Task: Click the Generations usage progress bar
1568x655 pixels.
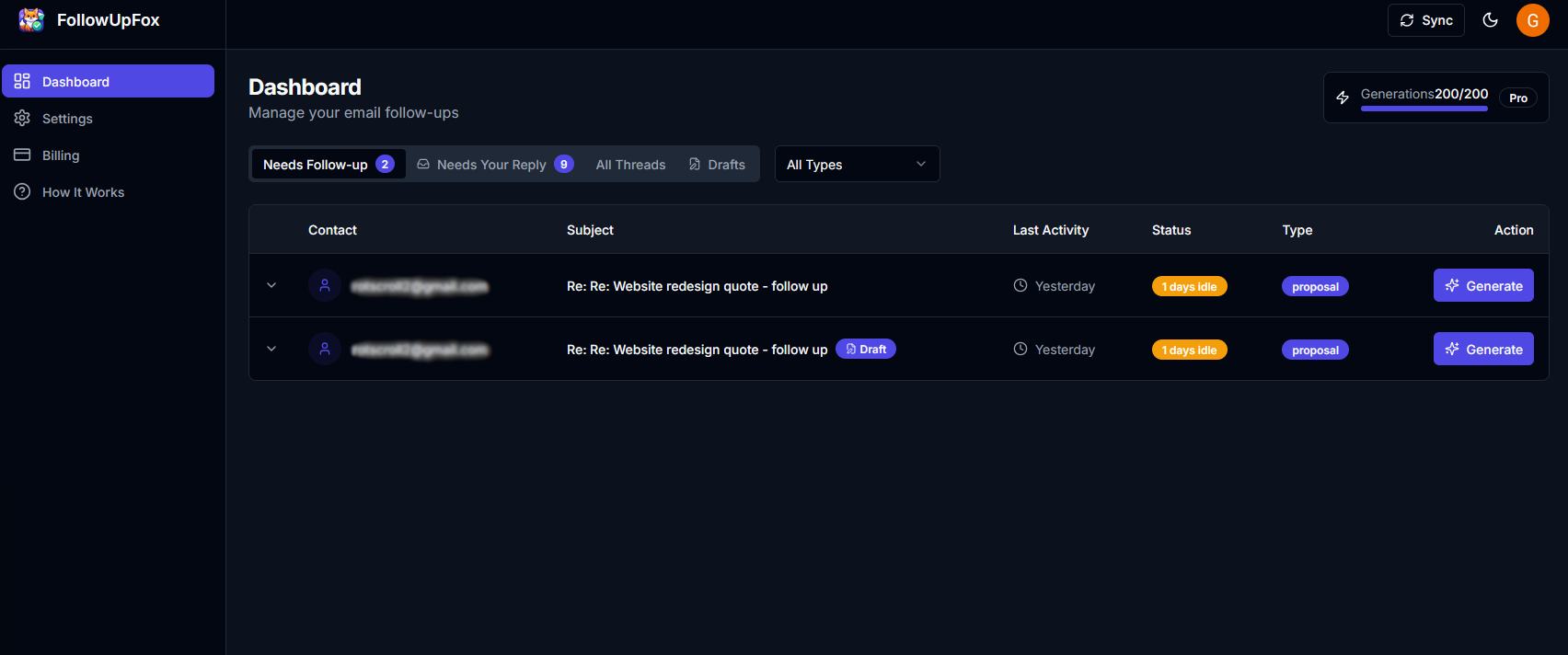Action: pos(1424,109)
